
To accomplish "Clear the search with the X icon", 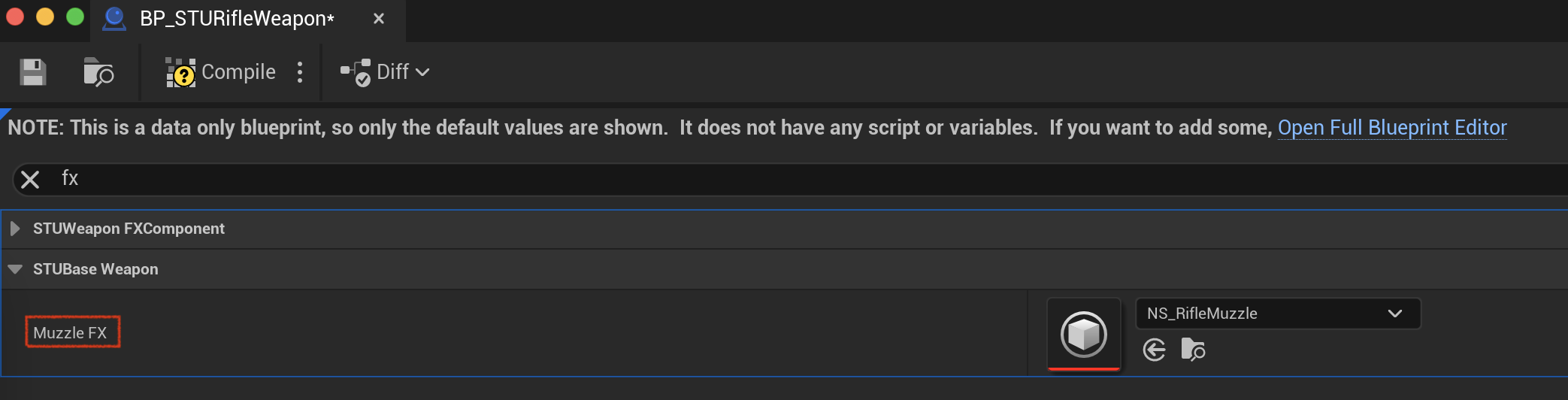I will coord(30,180).
